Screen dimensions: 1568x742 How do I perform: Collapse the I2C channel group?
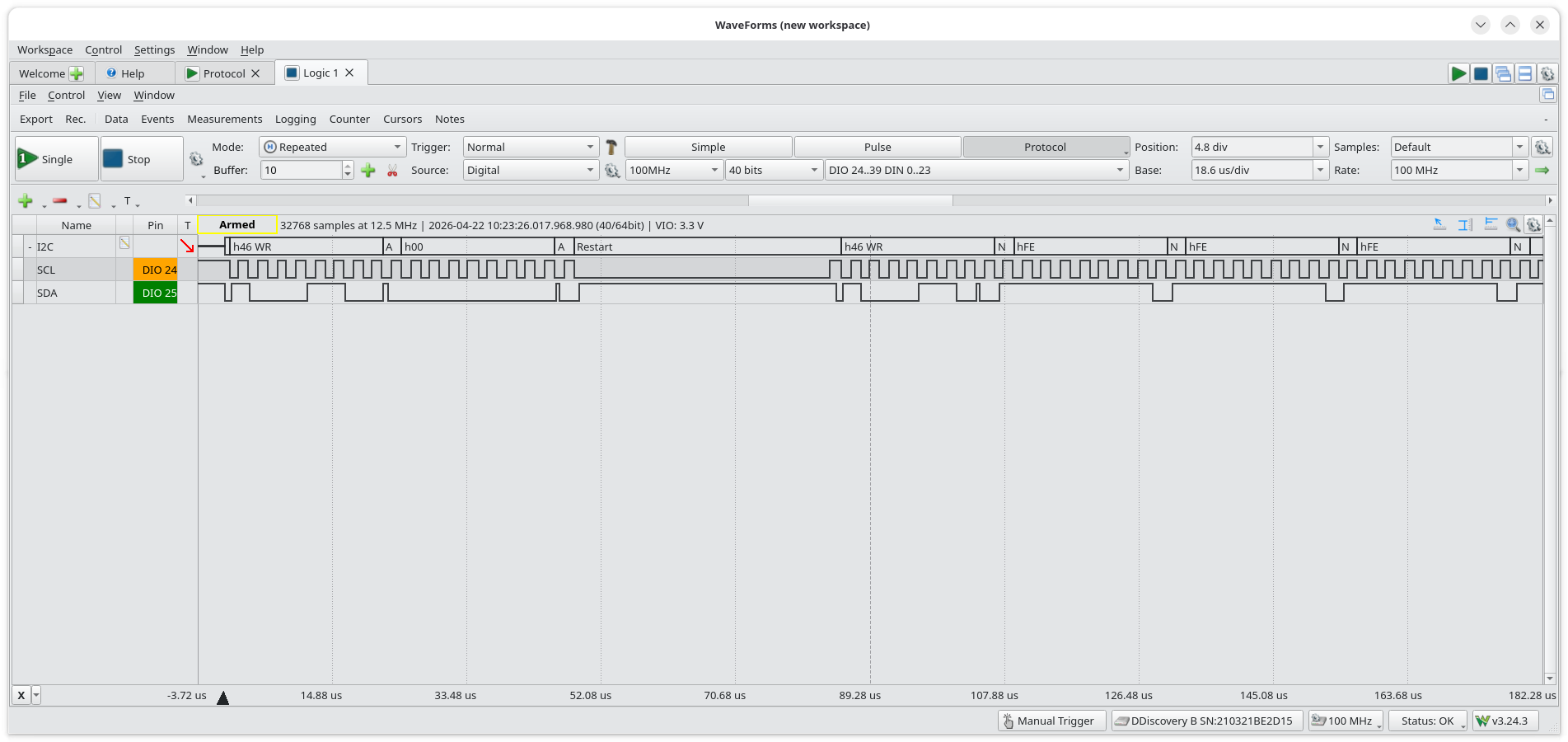click(30, 247)
